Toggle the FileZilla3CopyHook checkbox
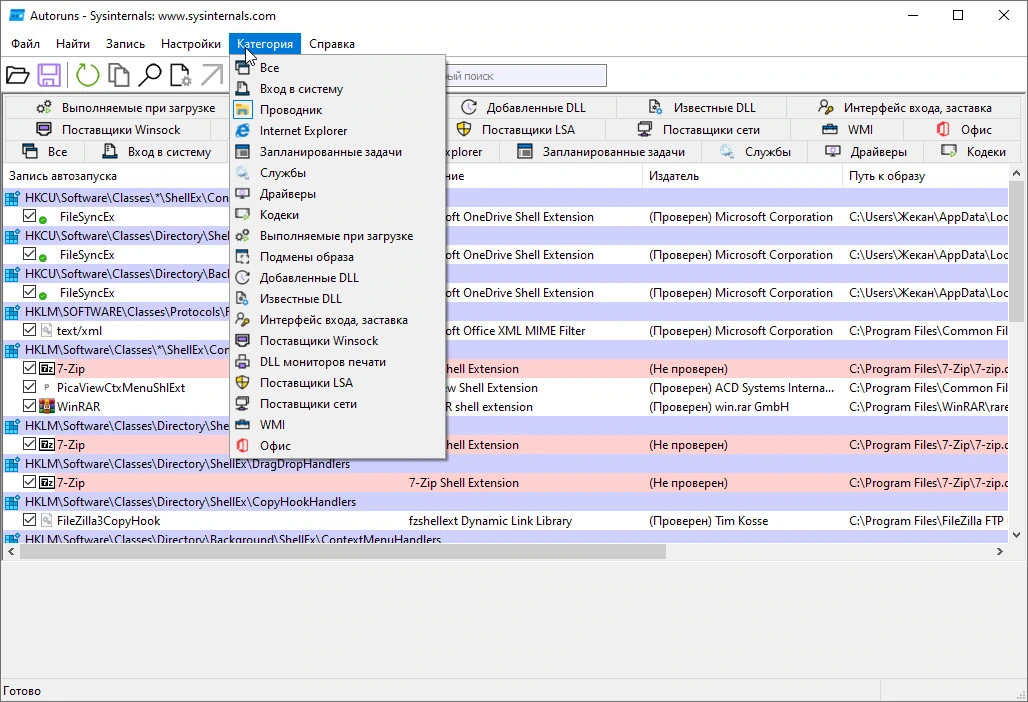Image resolution: width=1028 pixels, height=702 pixels. coord(29,520)
